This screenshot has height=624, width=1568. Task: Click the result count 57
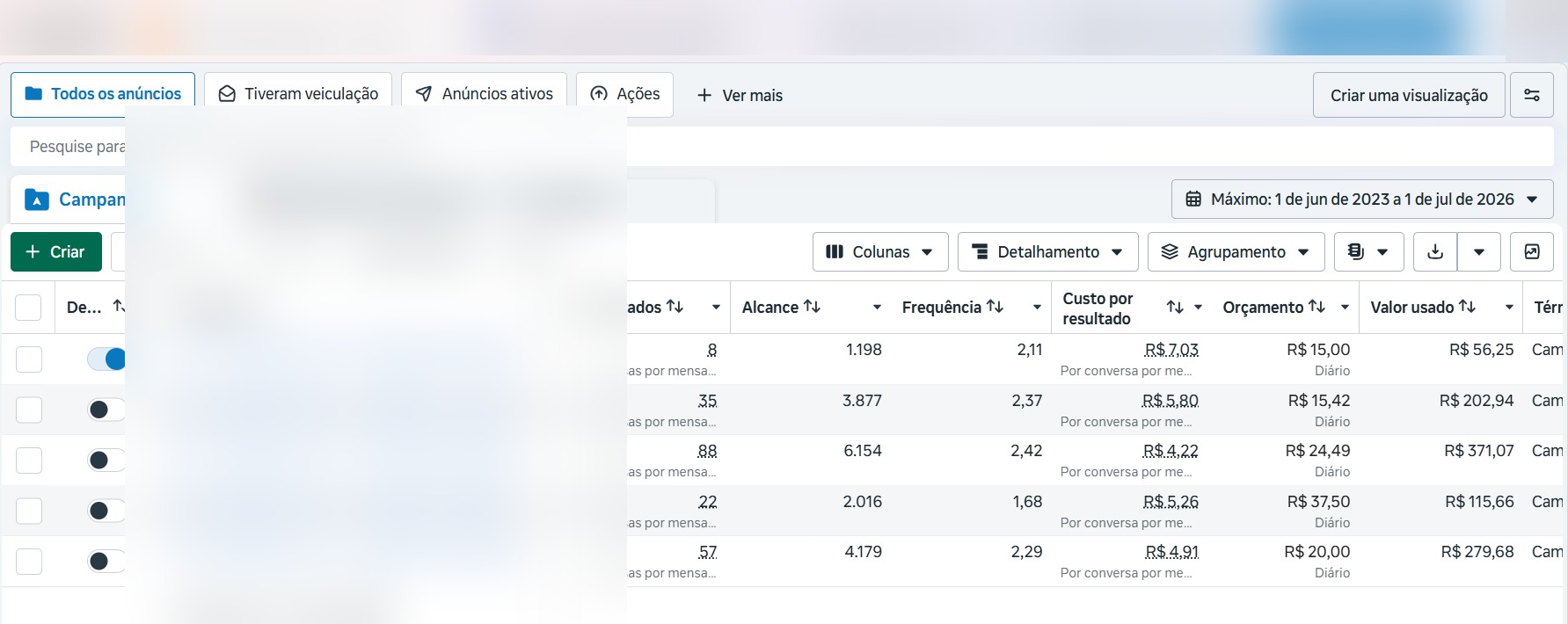[x=708, y=552]
